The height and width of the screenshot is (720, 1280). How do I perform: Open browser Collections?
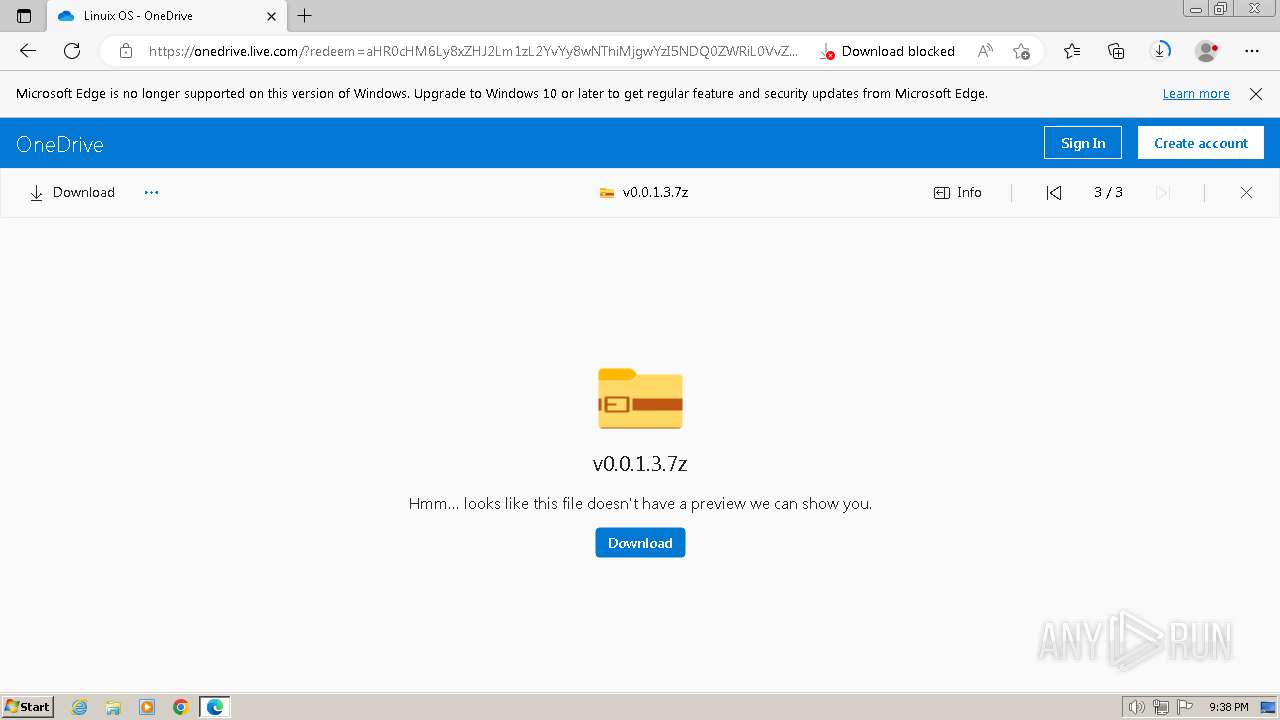(x=1116, y=51)
